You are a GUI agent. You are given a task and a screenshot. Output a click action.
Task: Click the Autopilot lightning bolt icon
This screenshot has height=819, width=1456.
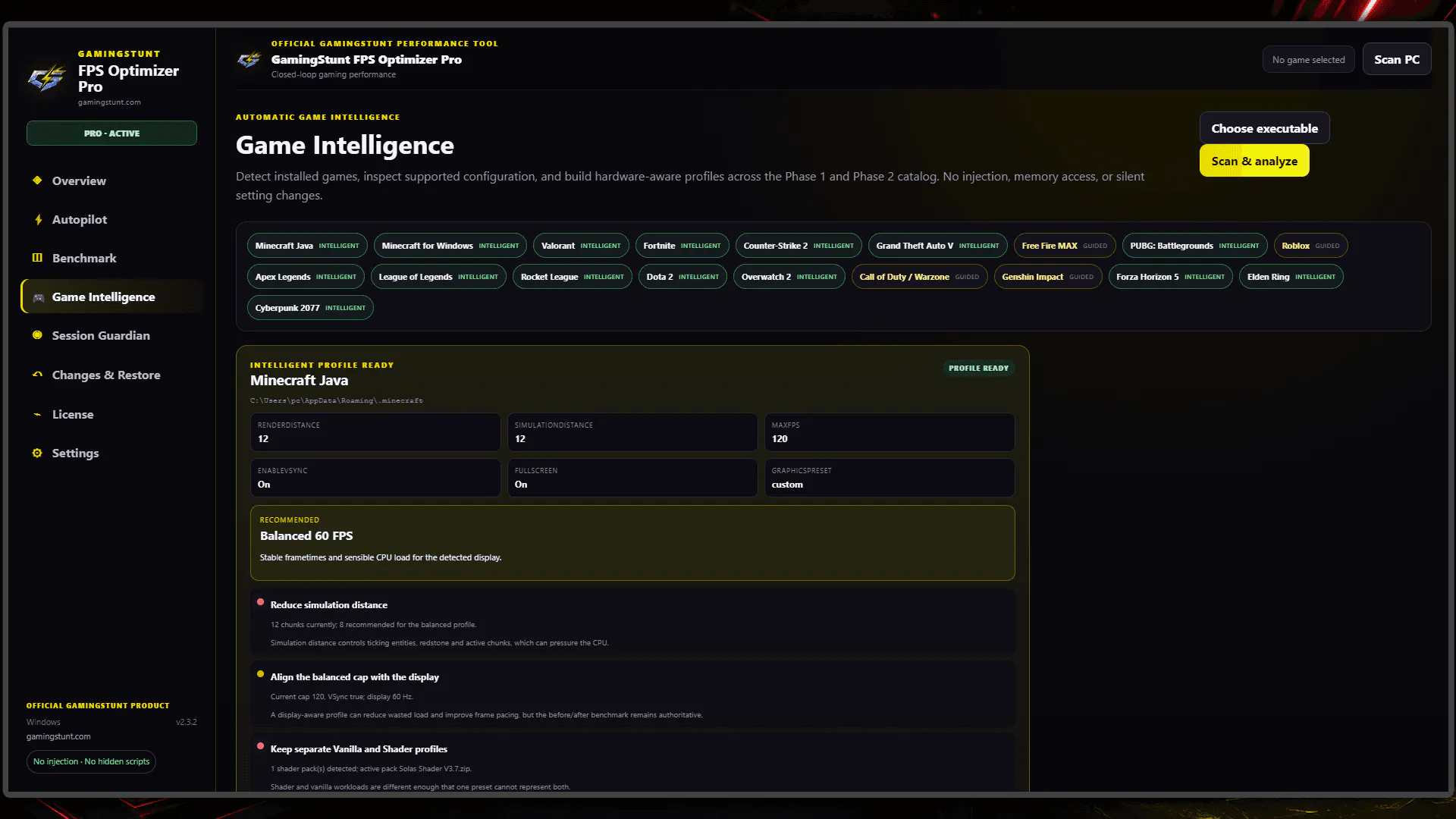coord(38,219)
